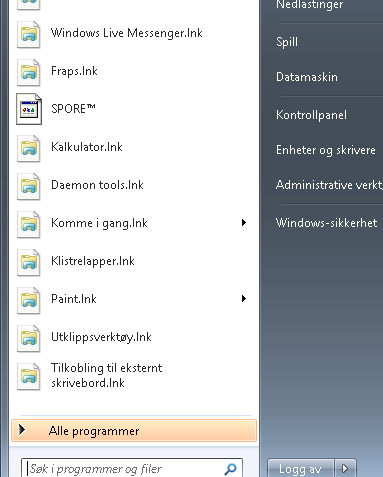The width and height of the screenshot is (383, 477).
Task: Expand the Paint.lnk submenu arrow
Action: click(244, 299)
